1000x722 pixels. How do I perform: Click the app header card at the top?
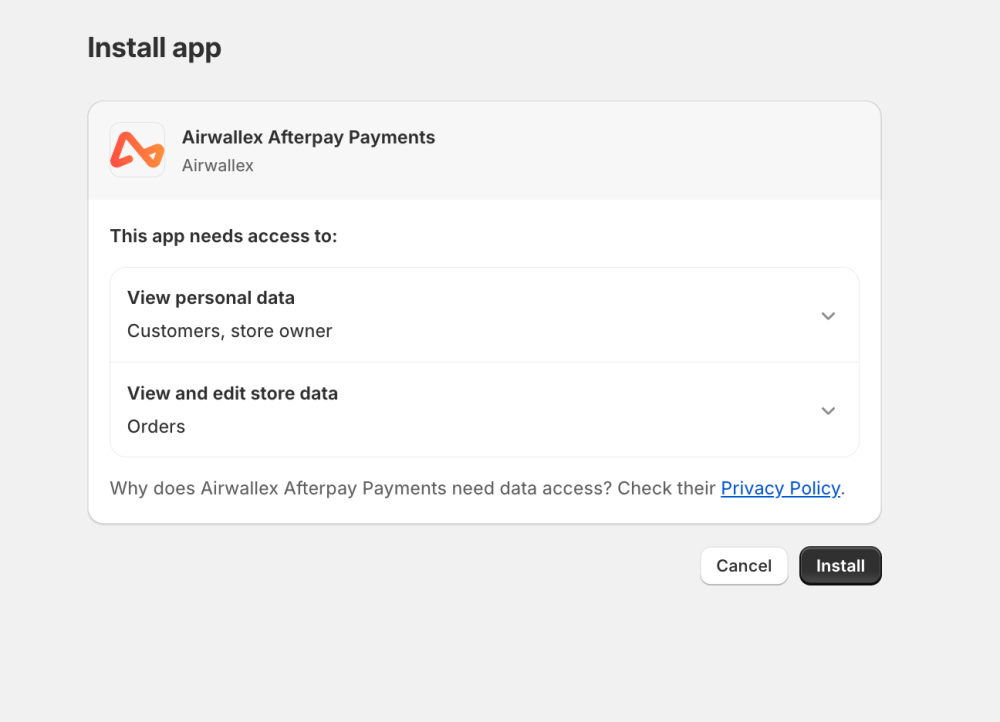point(484,150)
